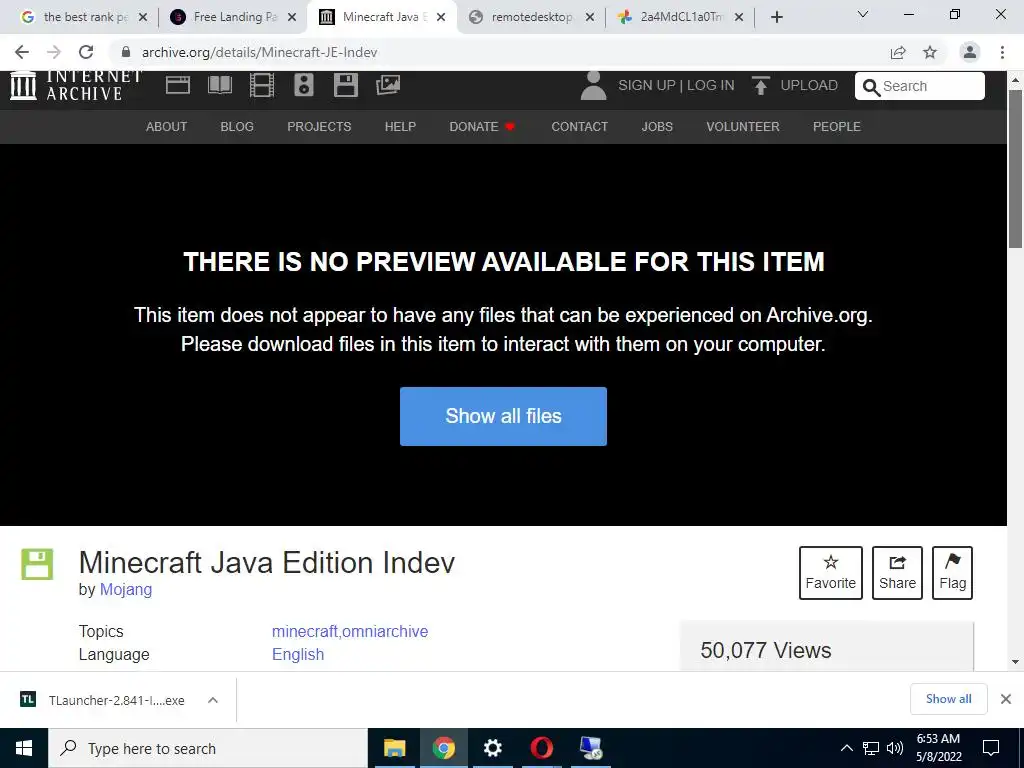Bookmark this page with the star icon
1024x768 pixels.
(930, 52)
